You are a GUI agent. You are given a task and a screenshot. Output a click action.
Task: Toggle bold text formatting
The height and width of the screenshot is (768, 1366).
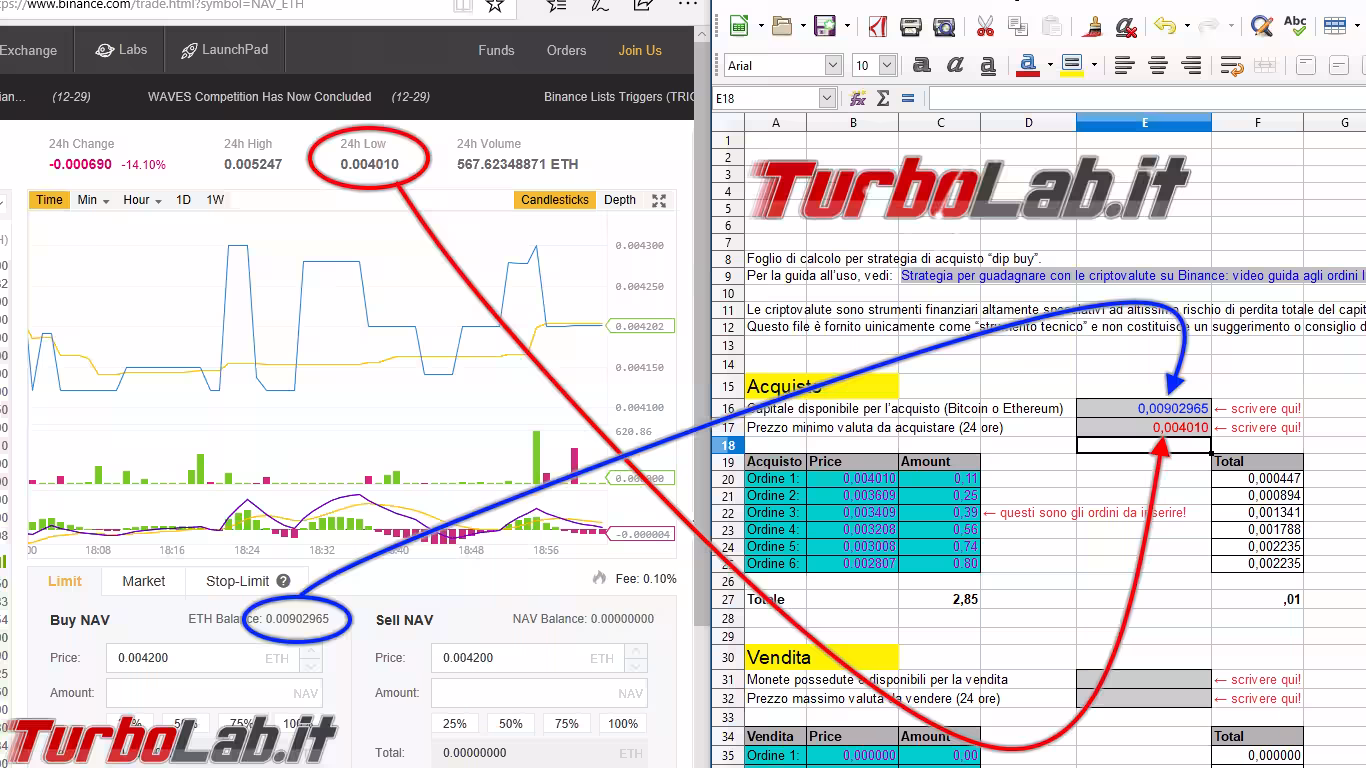922,65
